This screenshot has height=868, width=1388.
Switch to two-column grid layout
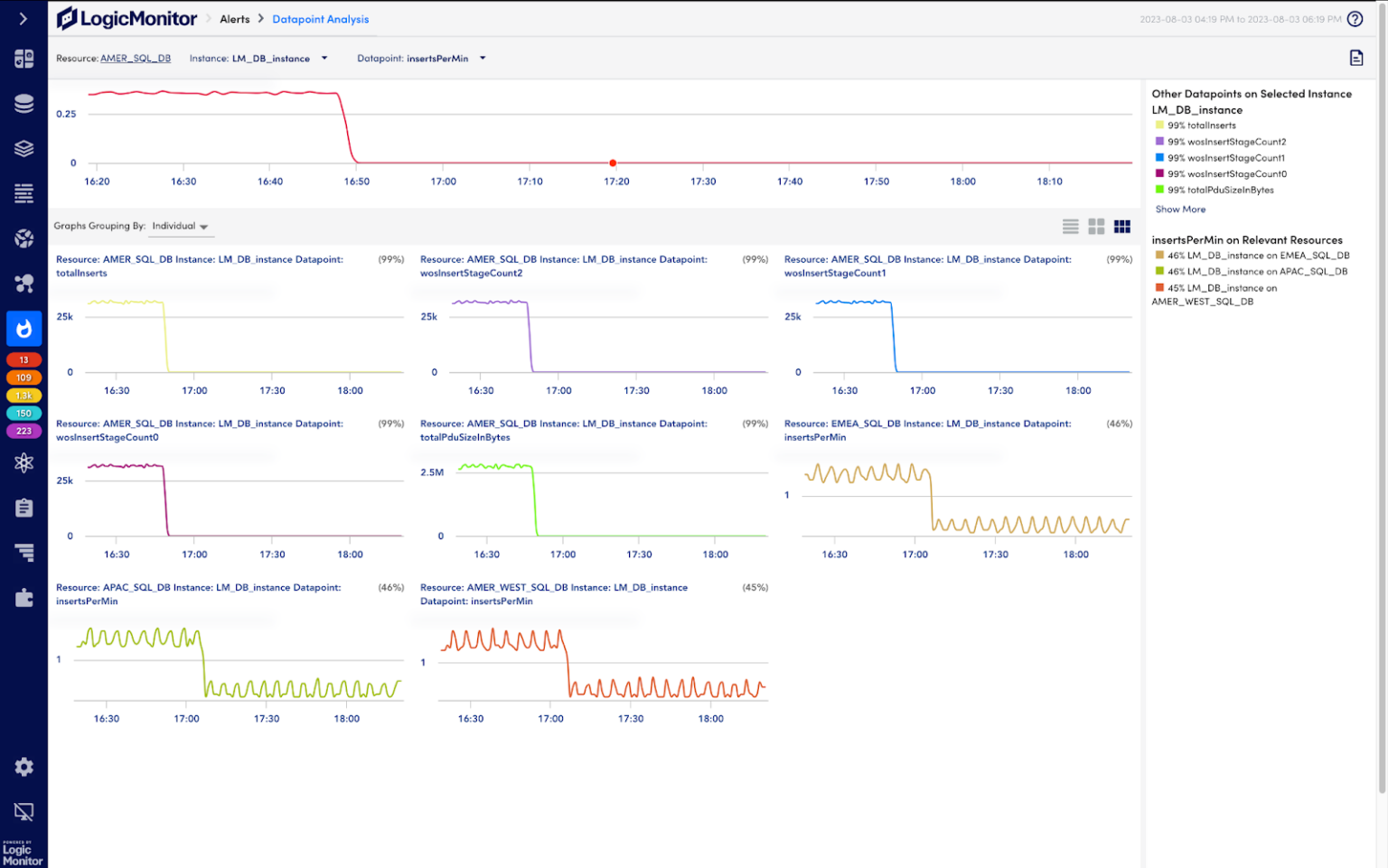click(1096, 226)
